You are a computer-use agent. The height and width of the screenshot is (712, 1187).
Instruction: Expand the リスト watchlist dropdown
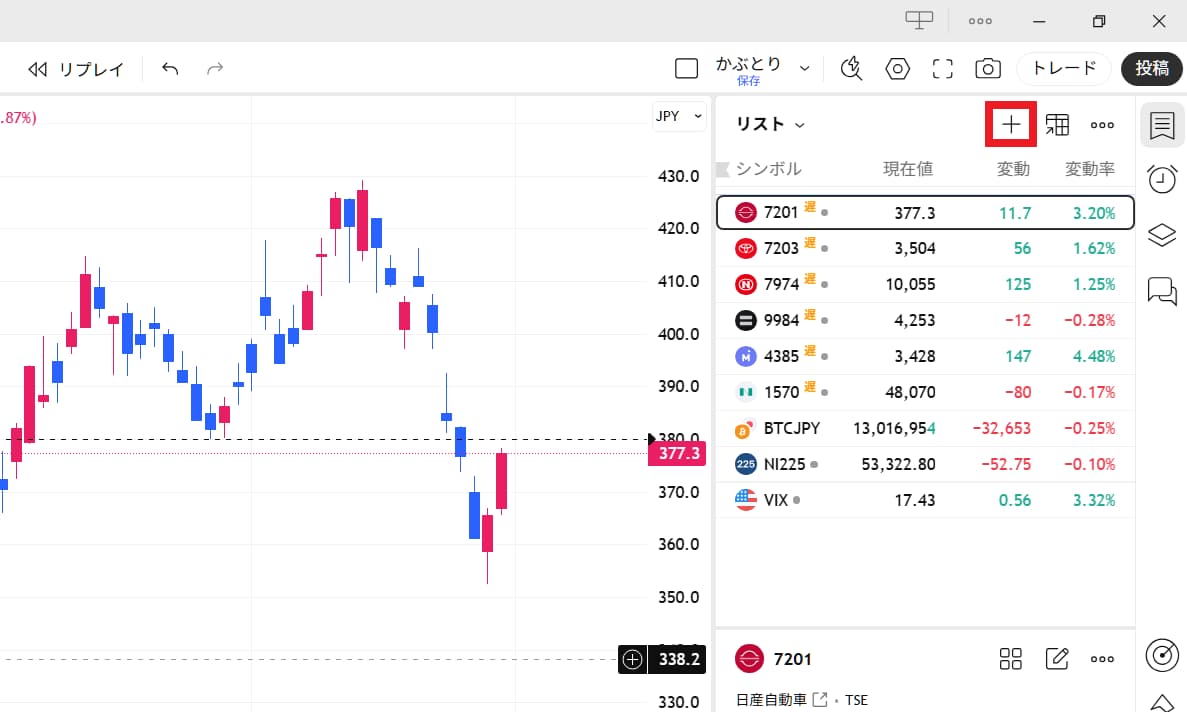click(x=770, y=124)
